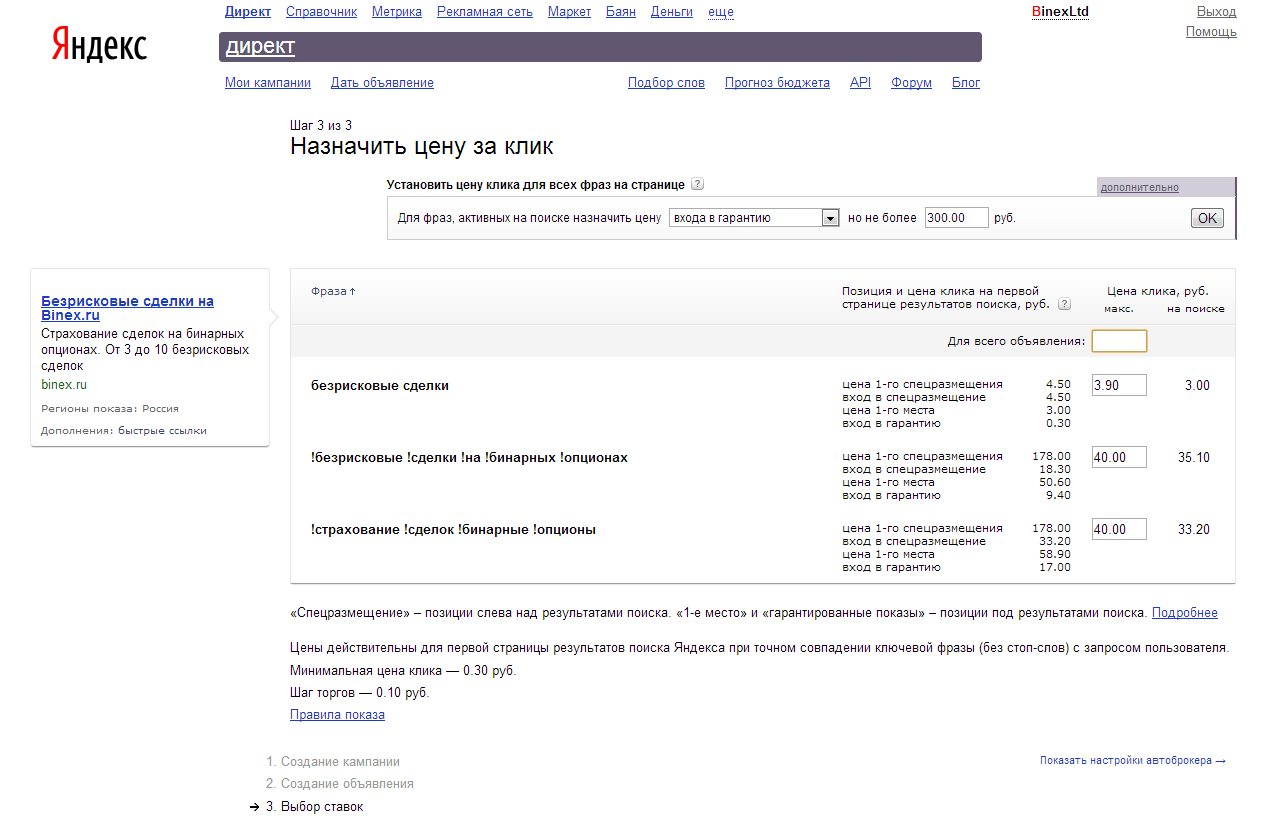Viewport: 1262px width, 818px height.
Task: Open help icon next to 'Установить цену клика'
Action: click(697, 184)
